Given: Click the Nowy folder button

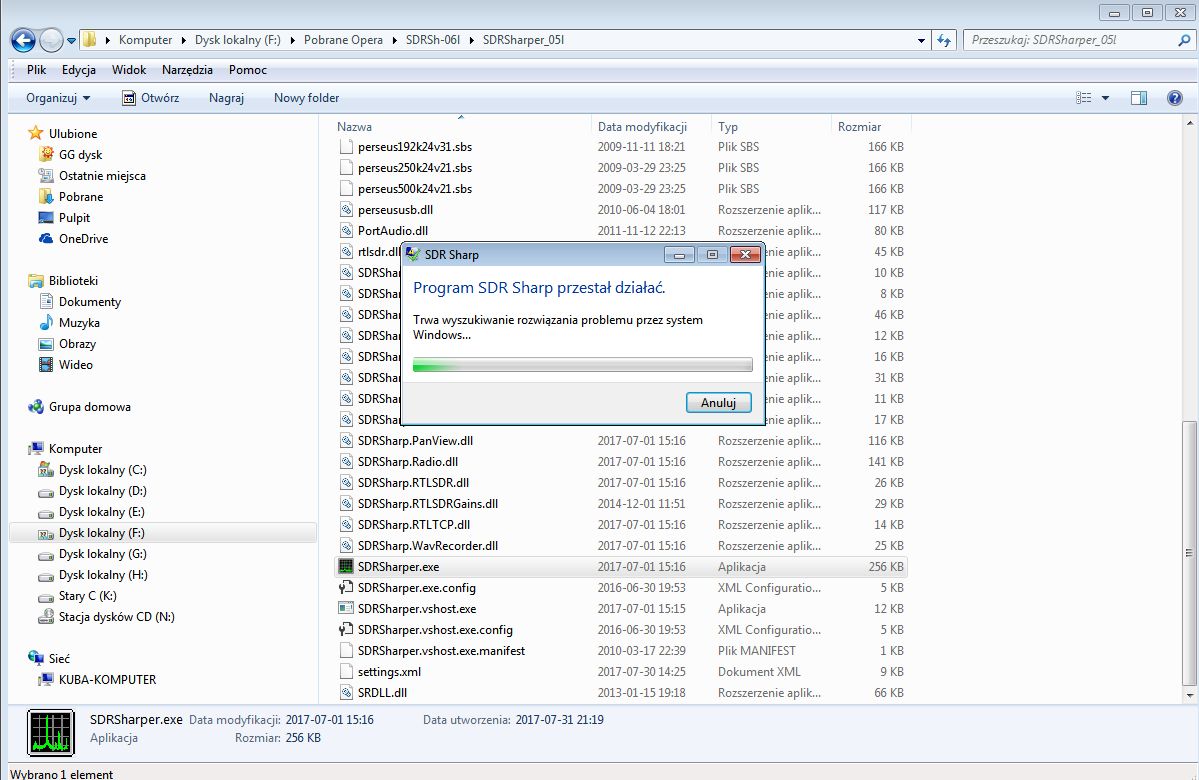Looking at the screenshot, I should click(x=307, y=98).
